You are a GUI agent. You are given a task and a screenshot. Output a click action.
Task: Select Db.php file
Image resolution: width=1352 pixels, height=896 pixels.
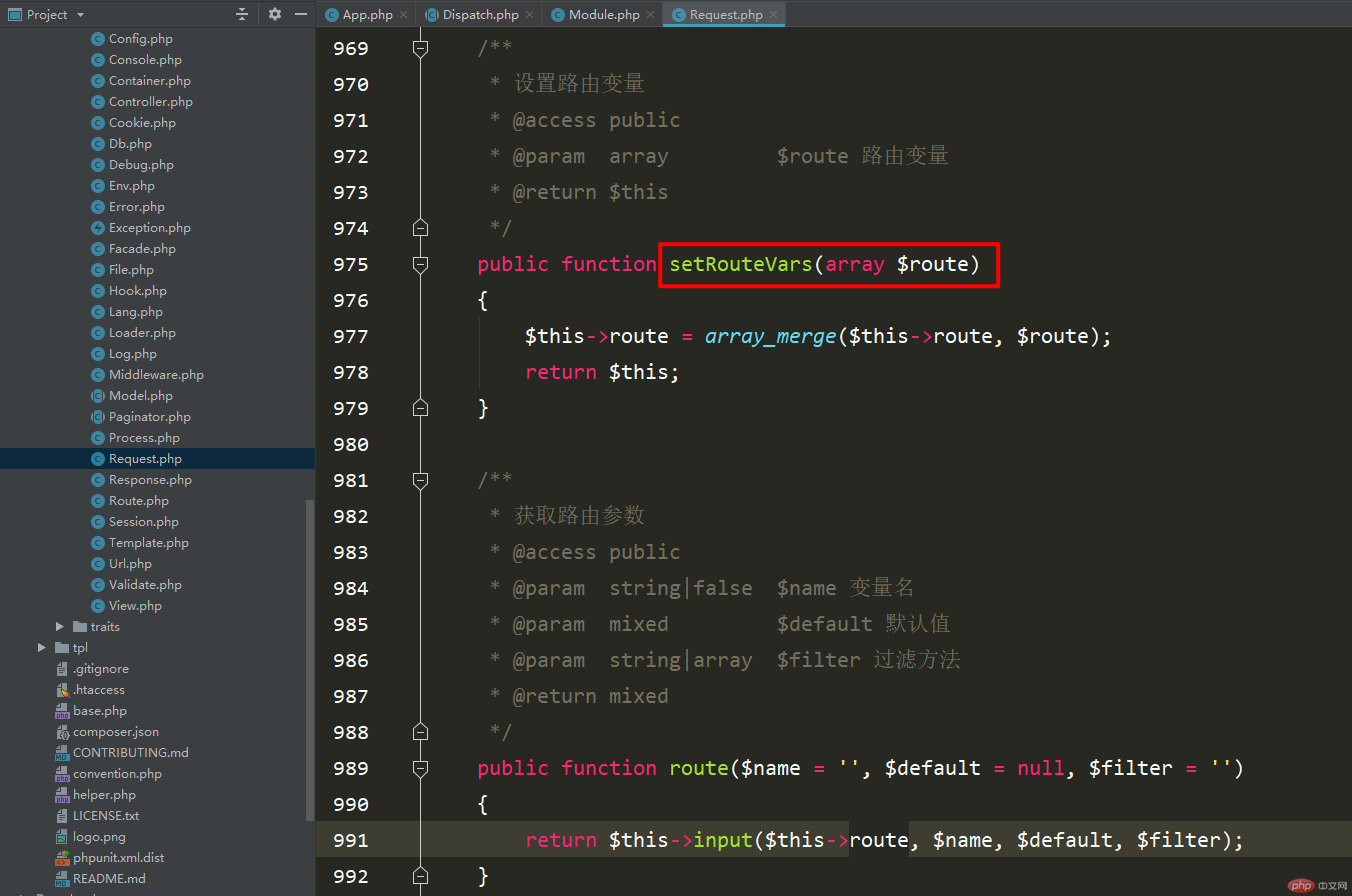(x=130, y=143)
